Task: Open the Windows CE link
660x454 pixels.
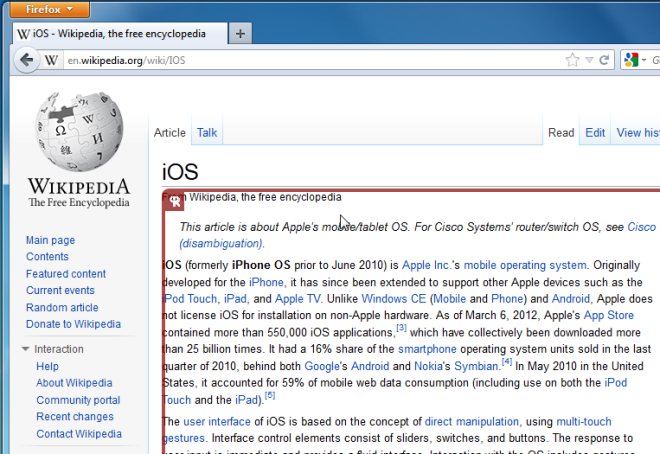Action: click(394, 299)
